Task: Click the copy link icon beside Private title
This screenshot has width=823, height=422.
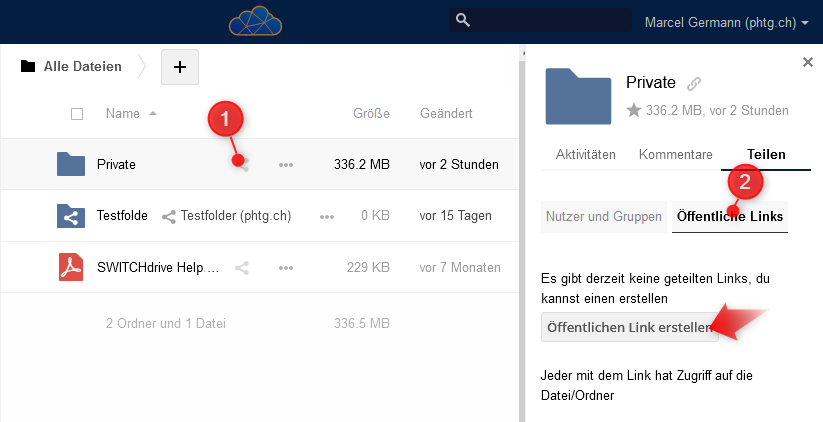Action: 694,84
